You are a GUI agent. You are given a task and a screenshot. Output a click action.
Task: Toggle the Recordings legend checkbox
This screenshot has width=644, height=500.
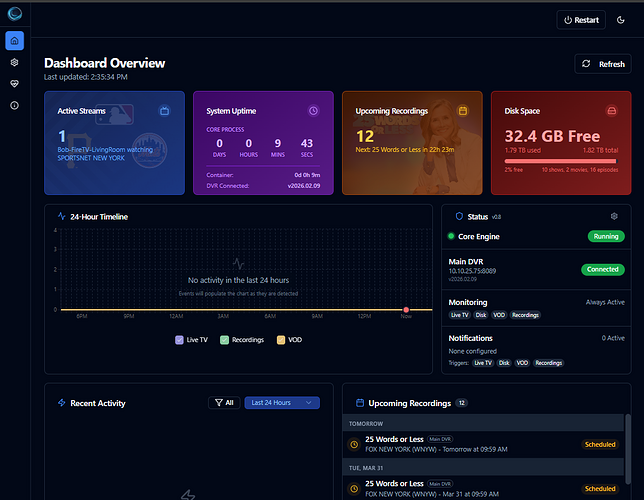click(225, 340)
